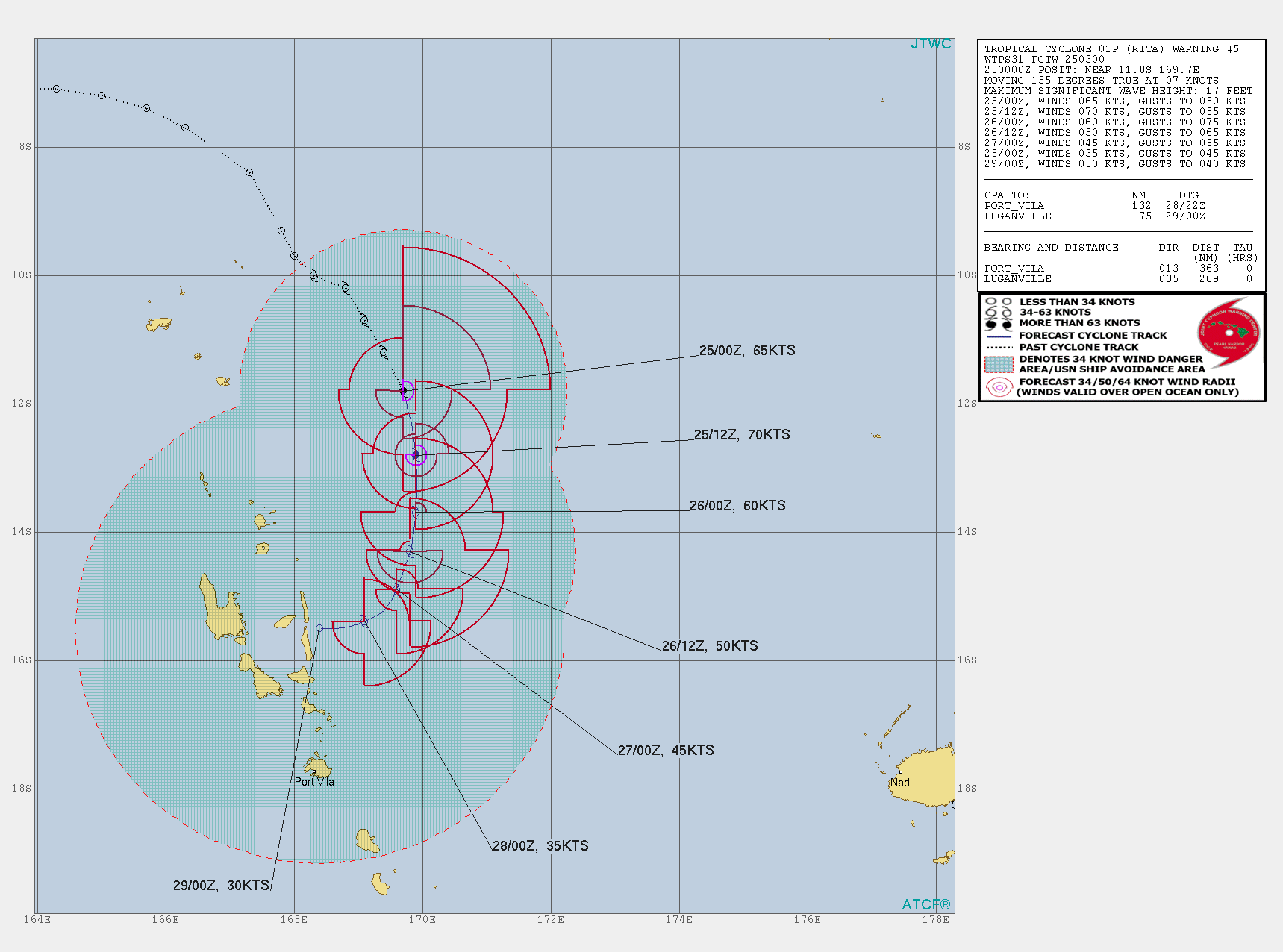This screenshot has width=1283, height=952.
Task: Click the 29/00Z forecast position circle marker
Action: click(x=319, y=628)
